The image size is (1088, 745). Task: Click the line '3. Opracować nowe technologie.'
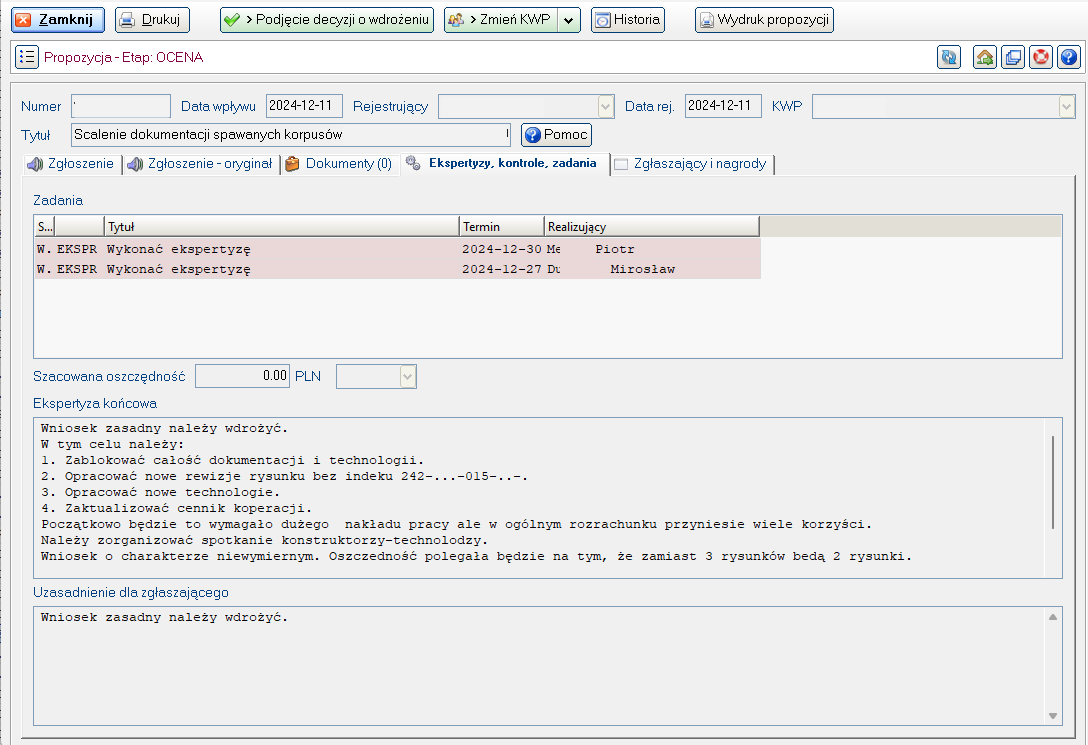coord(160,492)
